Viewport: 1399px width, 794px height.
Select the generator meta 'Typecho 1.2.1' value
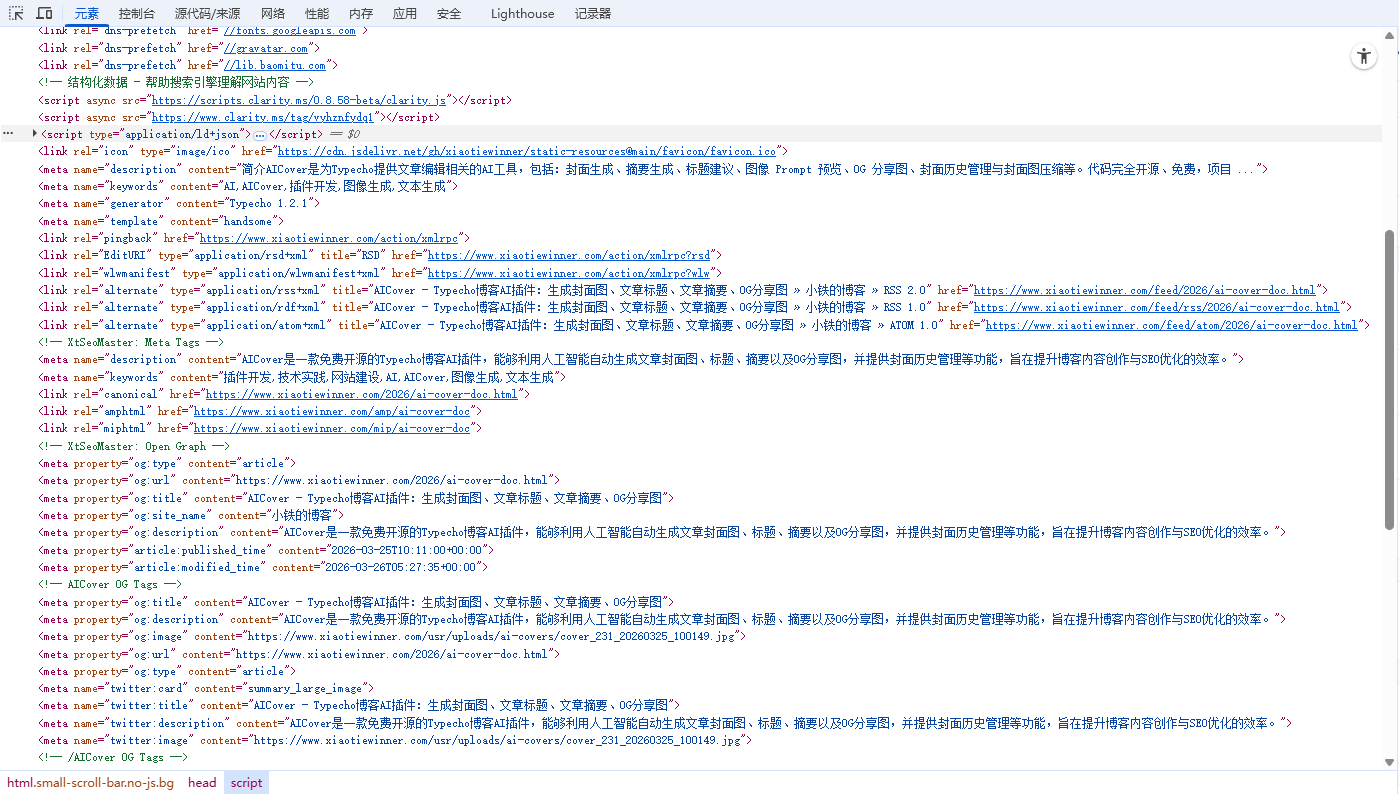270,203
